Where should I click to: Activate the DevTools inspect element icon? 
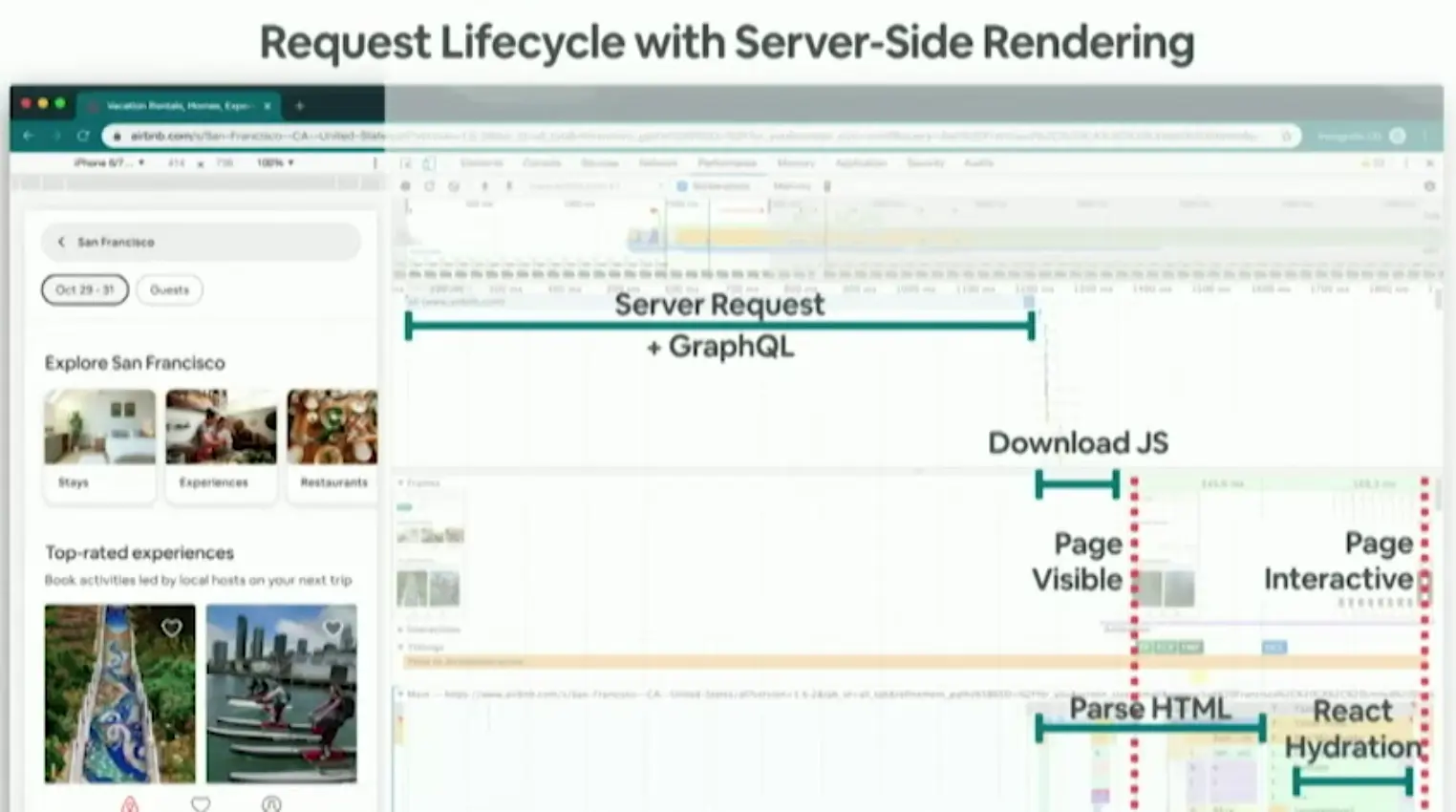coord(406,163)
